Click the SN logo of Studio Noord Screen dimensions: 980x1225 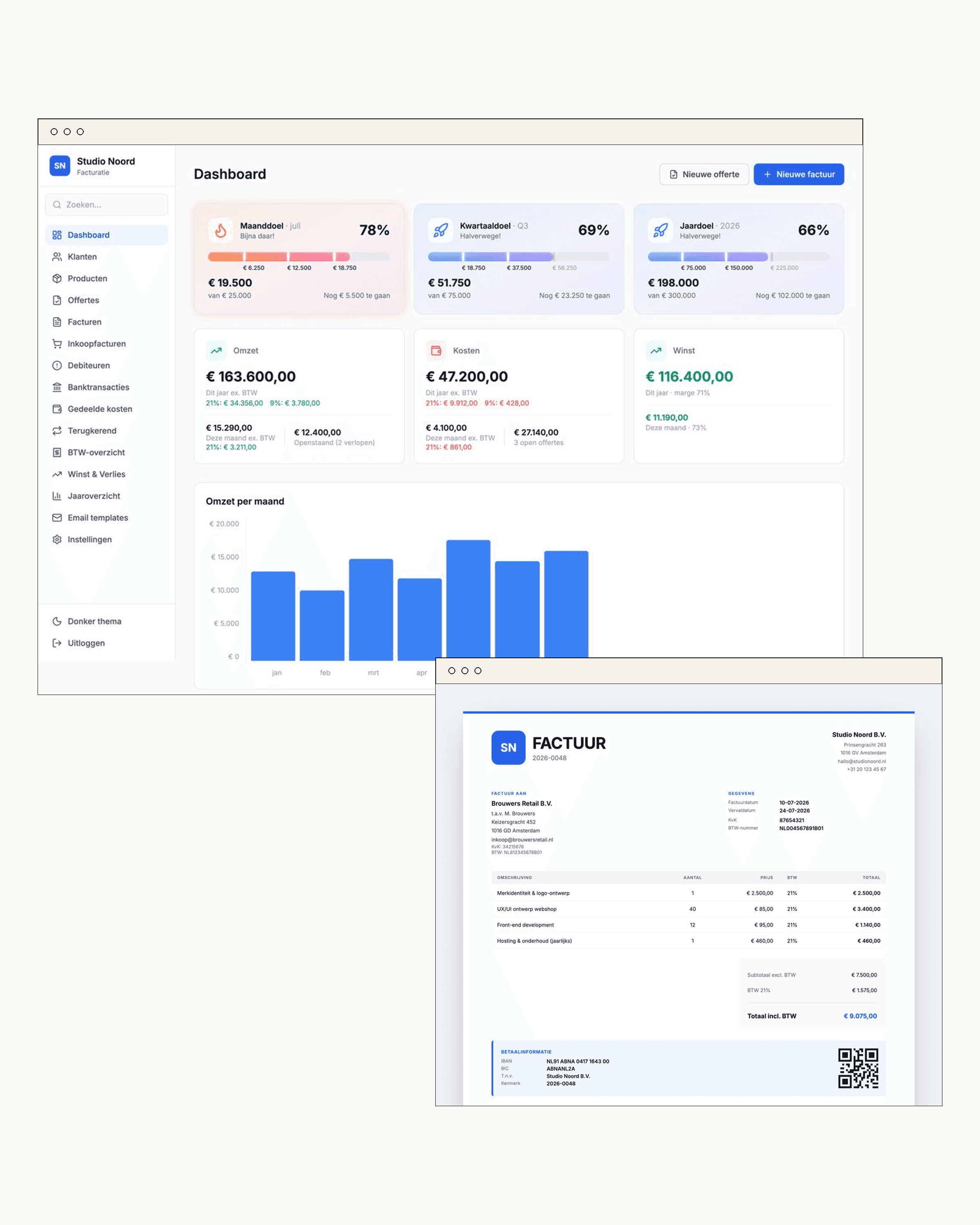(x=60, y=166)
